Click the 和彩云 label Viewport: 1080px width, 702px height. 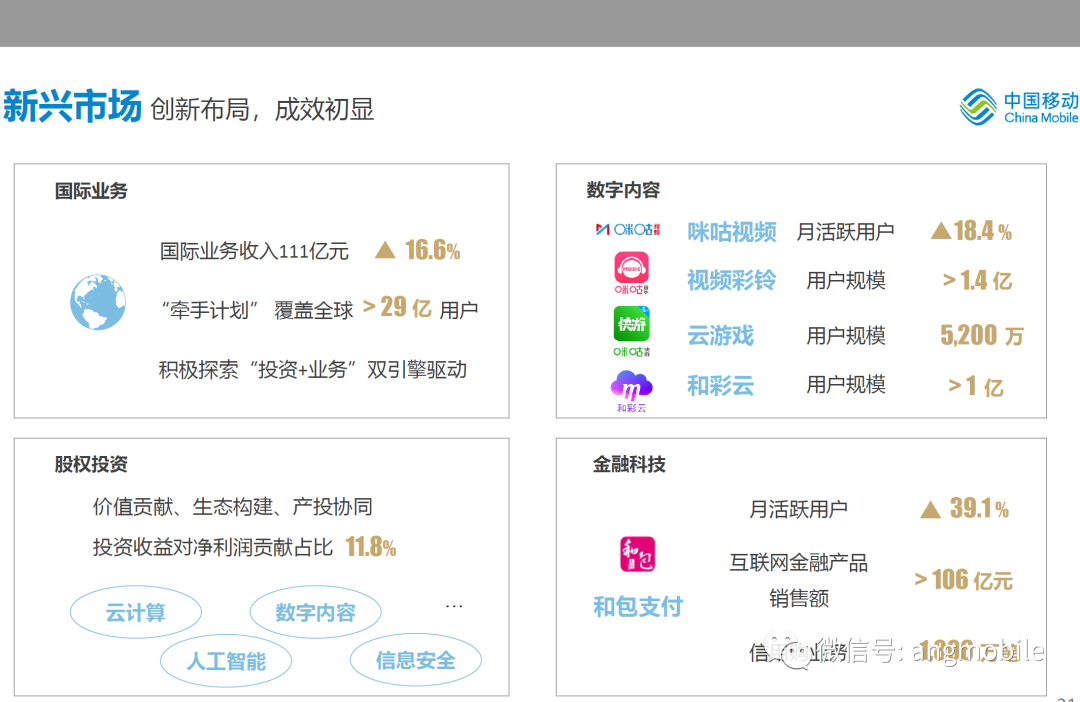click(x=720, y=385)
